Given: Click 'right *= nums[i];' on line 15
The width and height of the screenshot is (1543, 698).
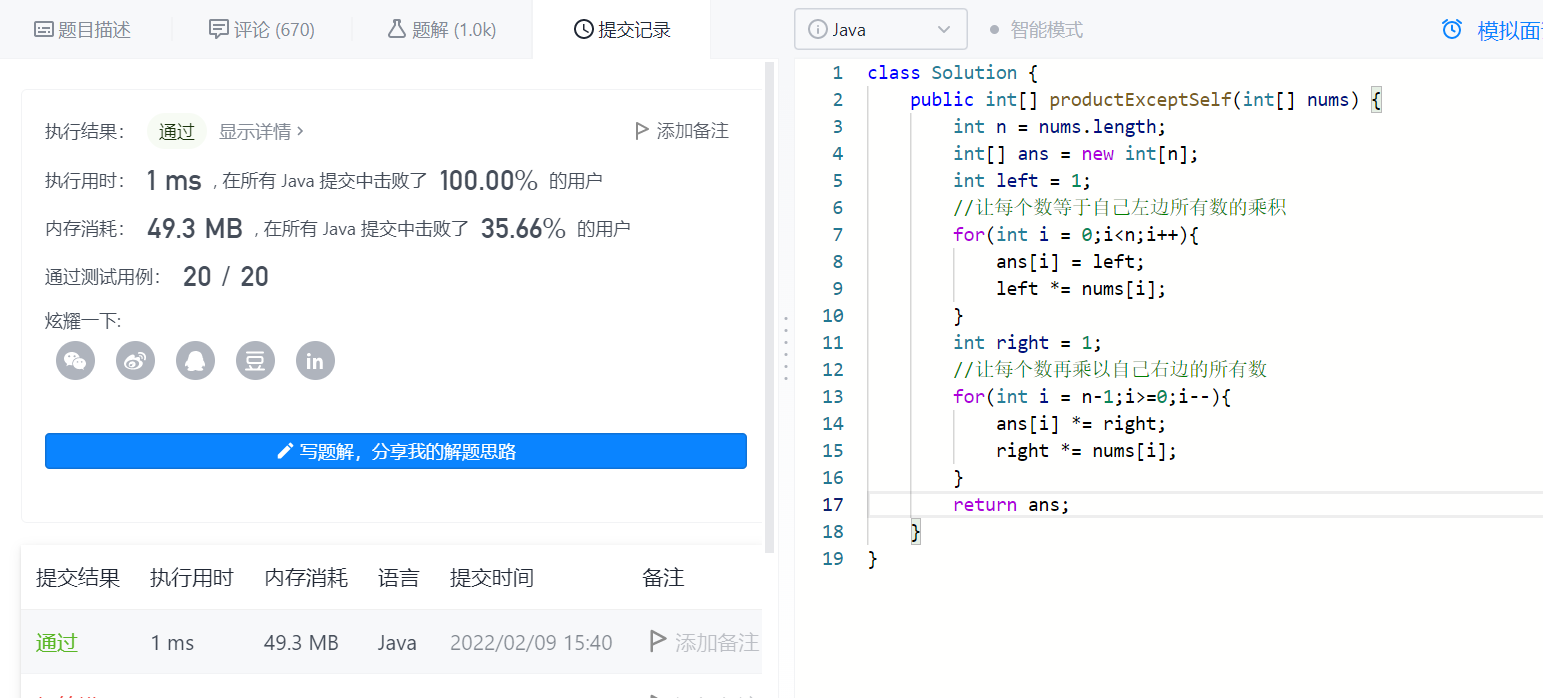Looking at the screenshot, I should (1086, 451).
